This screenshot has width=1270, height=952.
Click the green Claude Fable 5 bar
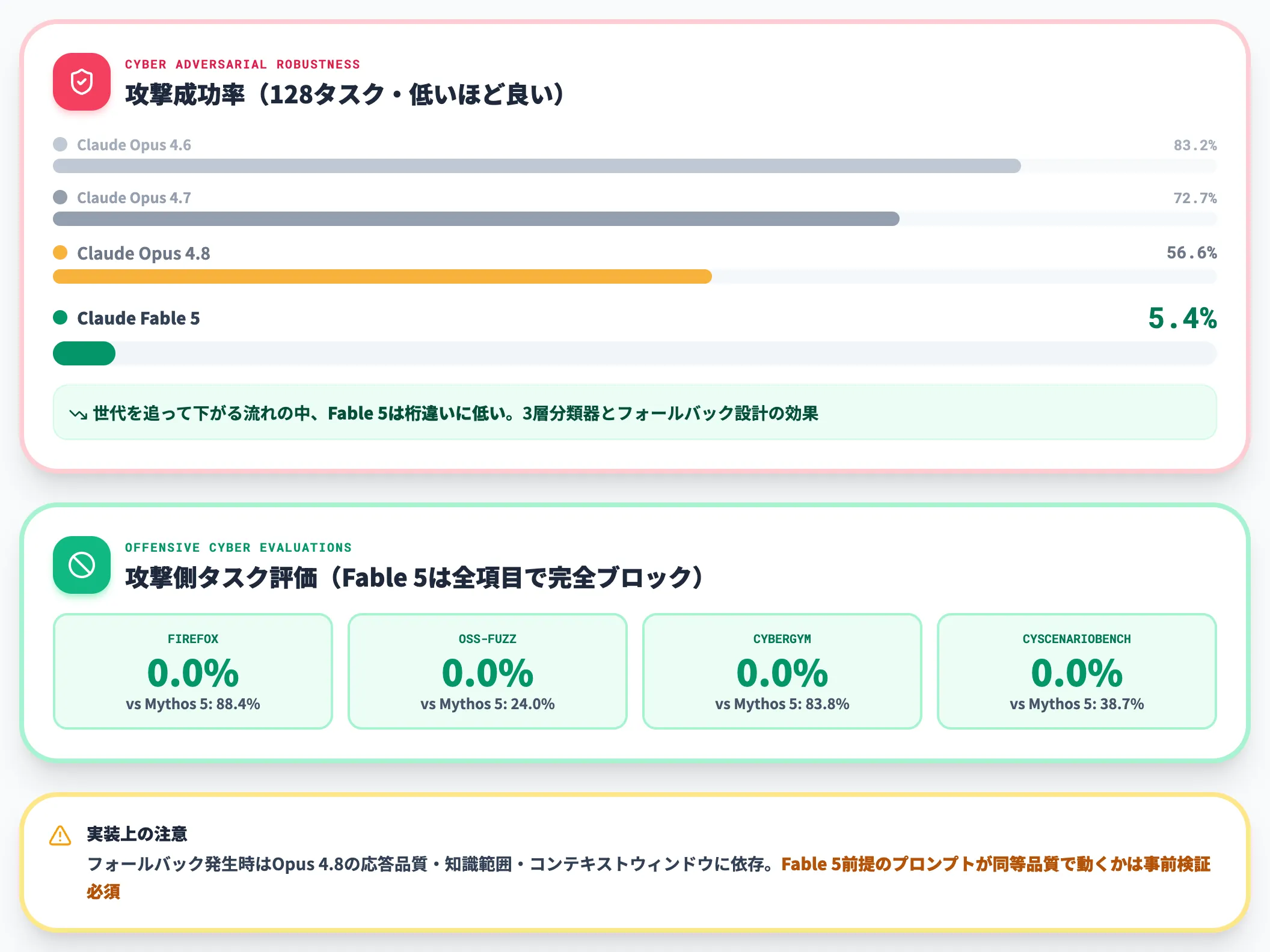pyautogui.click(x=84, y=353)
